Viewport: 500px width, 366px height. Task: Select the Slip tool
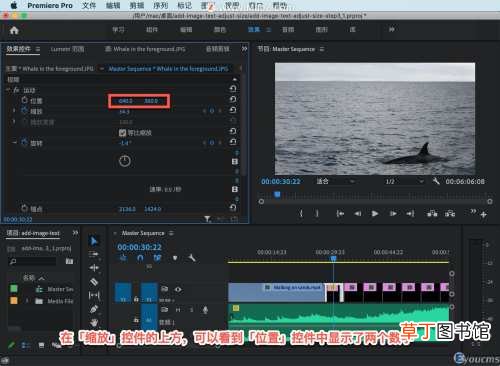click(94, 295)
